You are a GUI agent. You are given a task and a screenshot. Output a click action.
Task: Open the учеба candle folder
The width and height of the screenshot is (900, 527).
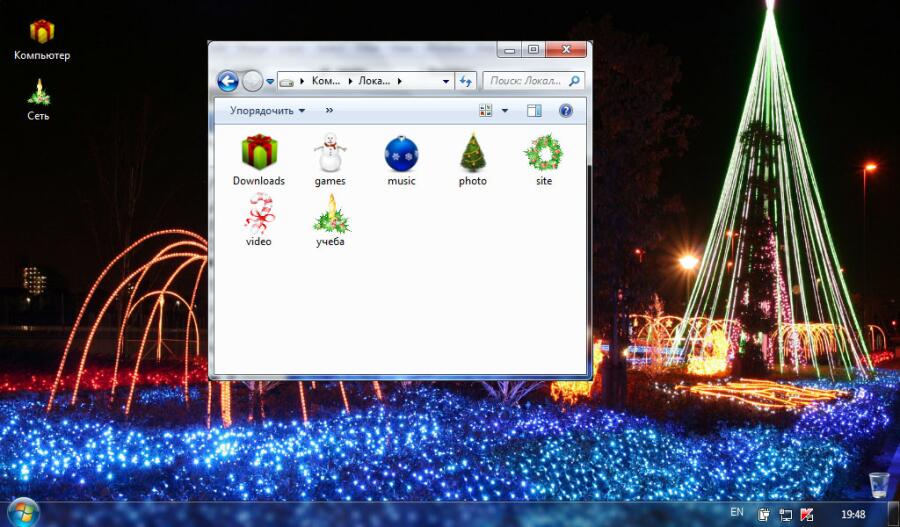(x=330, y=213)
